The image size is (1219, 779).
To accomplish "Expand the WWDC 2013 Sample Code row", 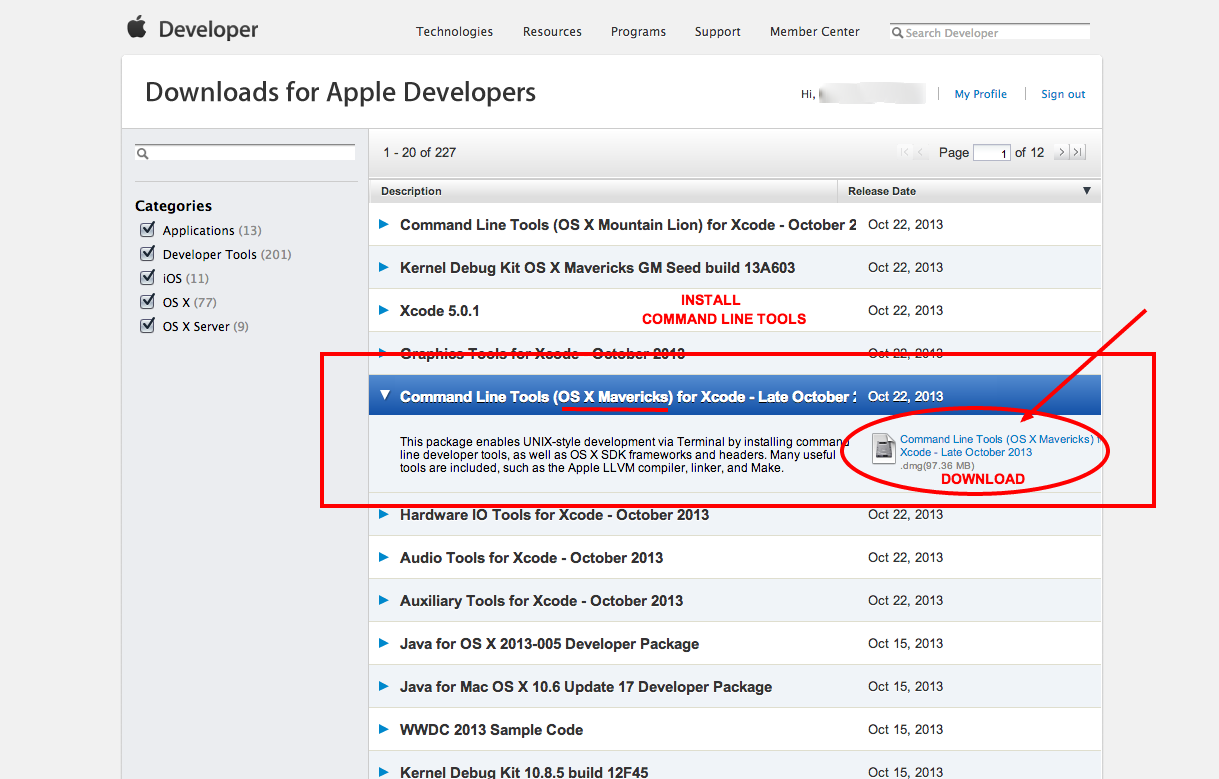I will (384, 729).
